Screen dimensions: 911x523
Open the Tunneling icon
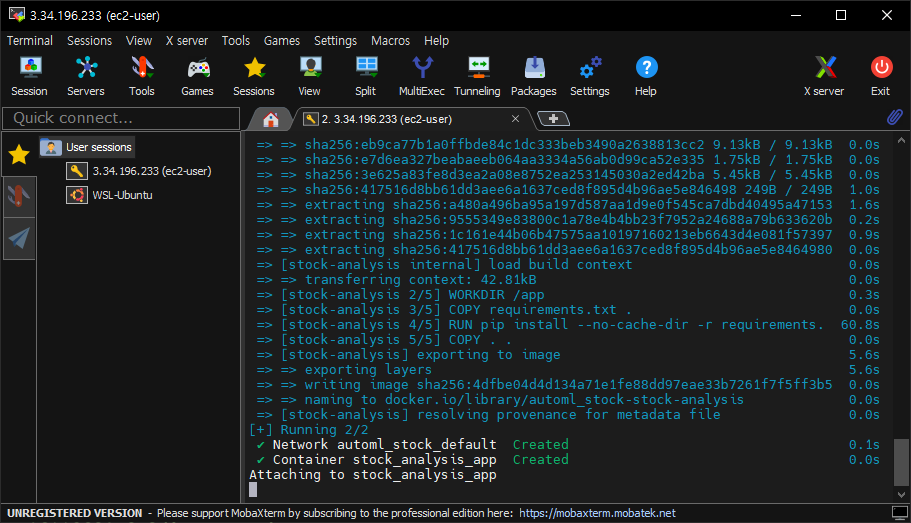[x=478, y=76]
